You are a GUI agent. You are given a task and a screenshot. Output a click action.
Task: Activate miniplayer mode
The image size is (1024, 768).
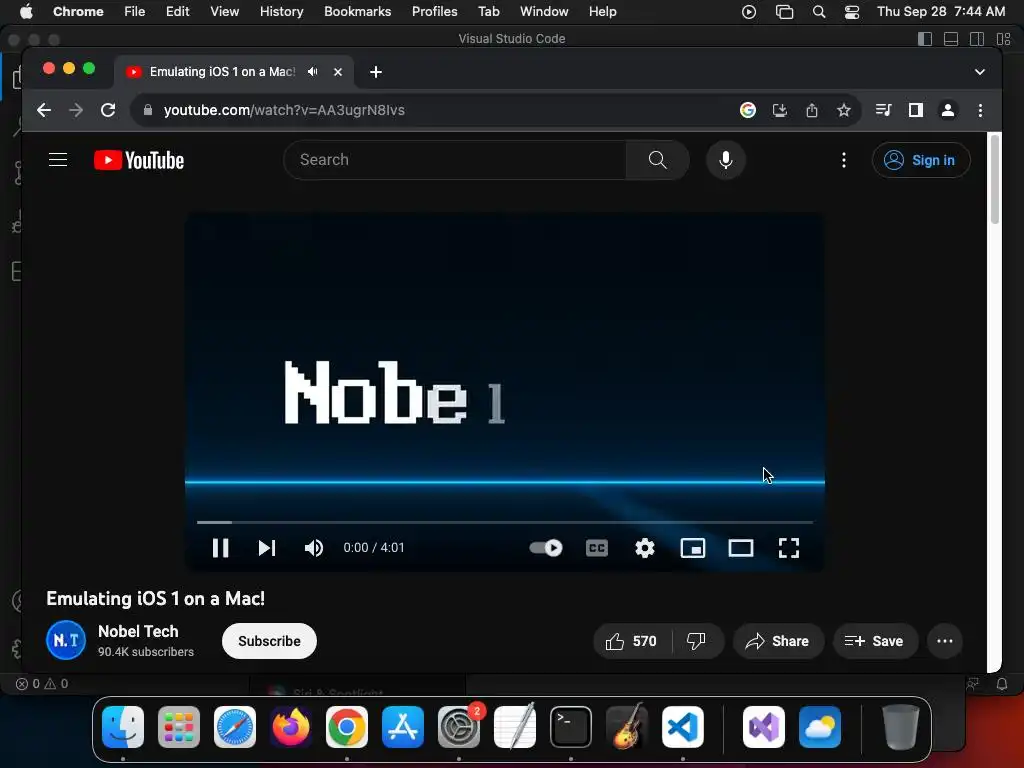(x=693, y=548)
